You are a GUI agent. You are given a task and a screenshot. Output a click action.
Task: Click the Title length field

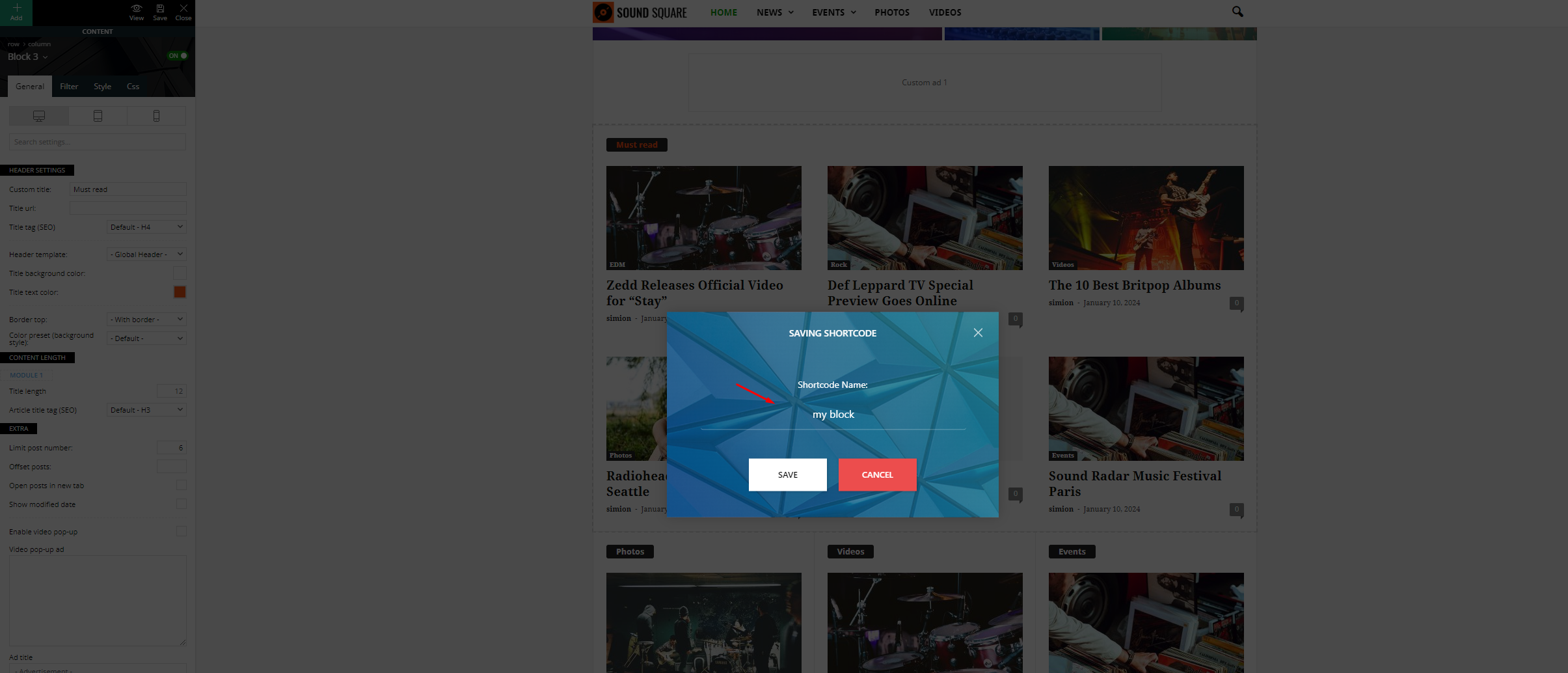click(x=172, y=391)
